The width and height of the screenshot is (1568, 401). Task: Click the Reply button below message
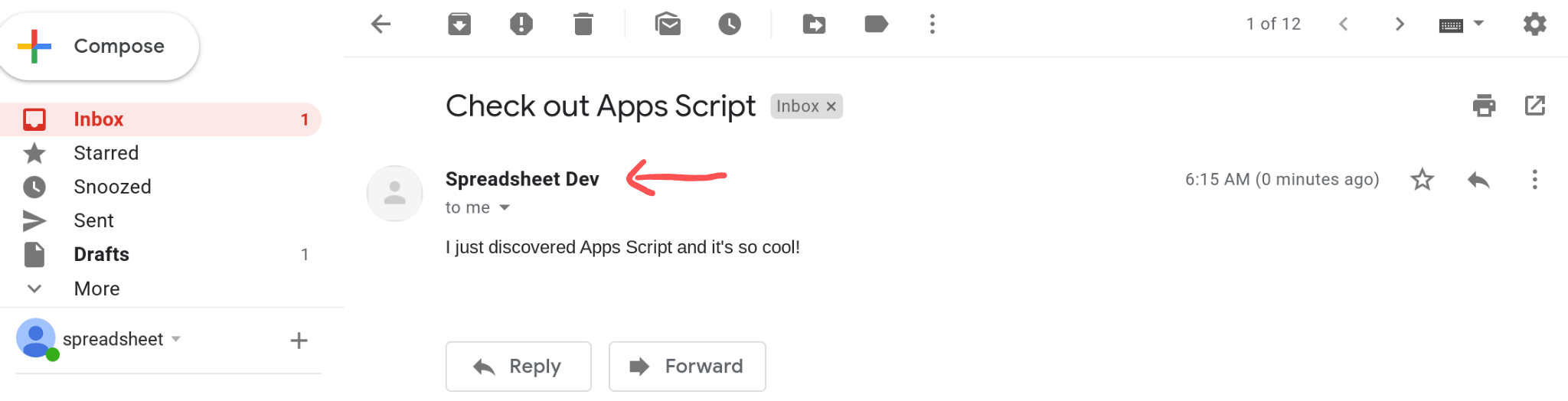518,367
